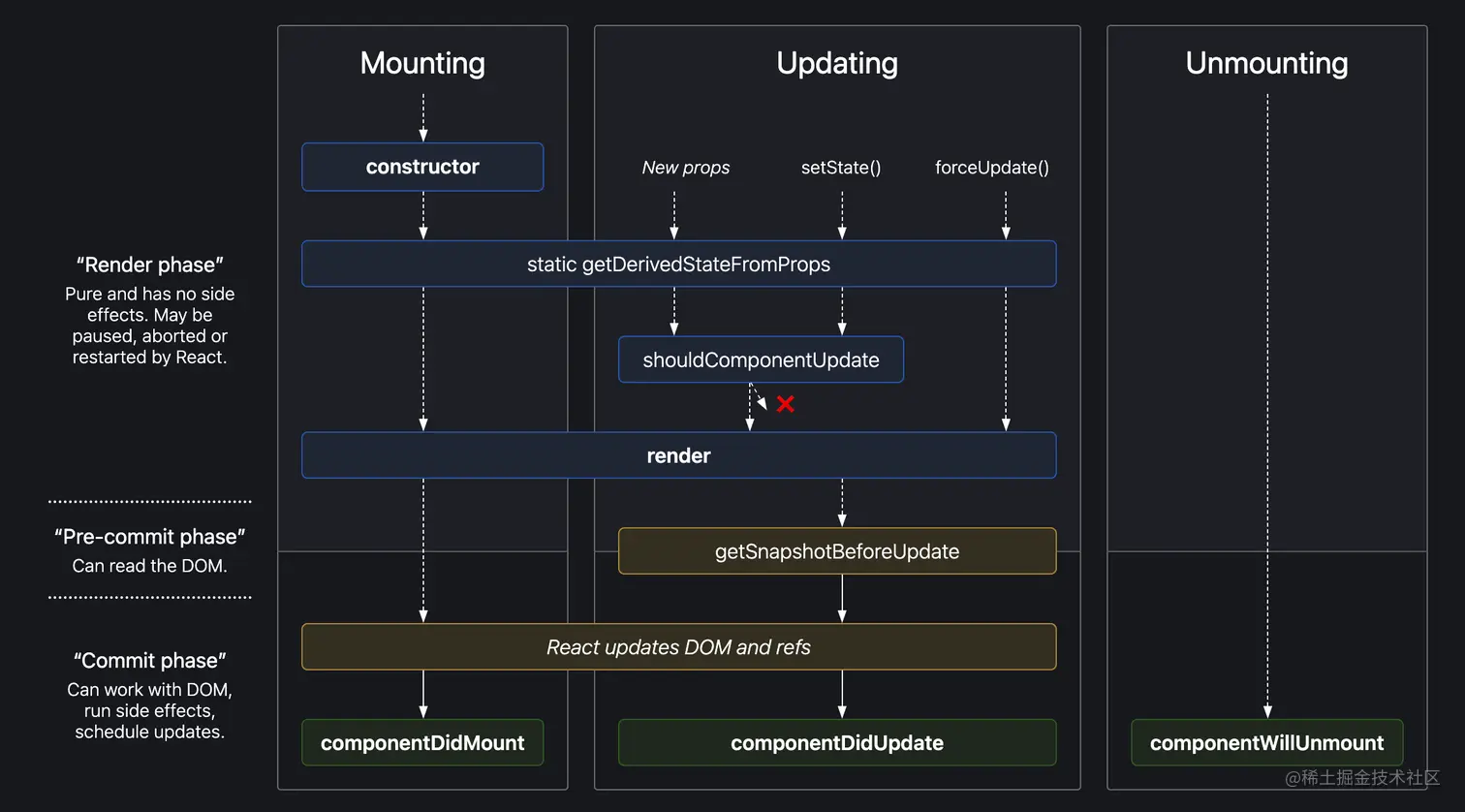Click the render lifecycle bar

(x=678, y=455)
